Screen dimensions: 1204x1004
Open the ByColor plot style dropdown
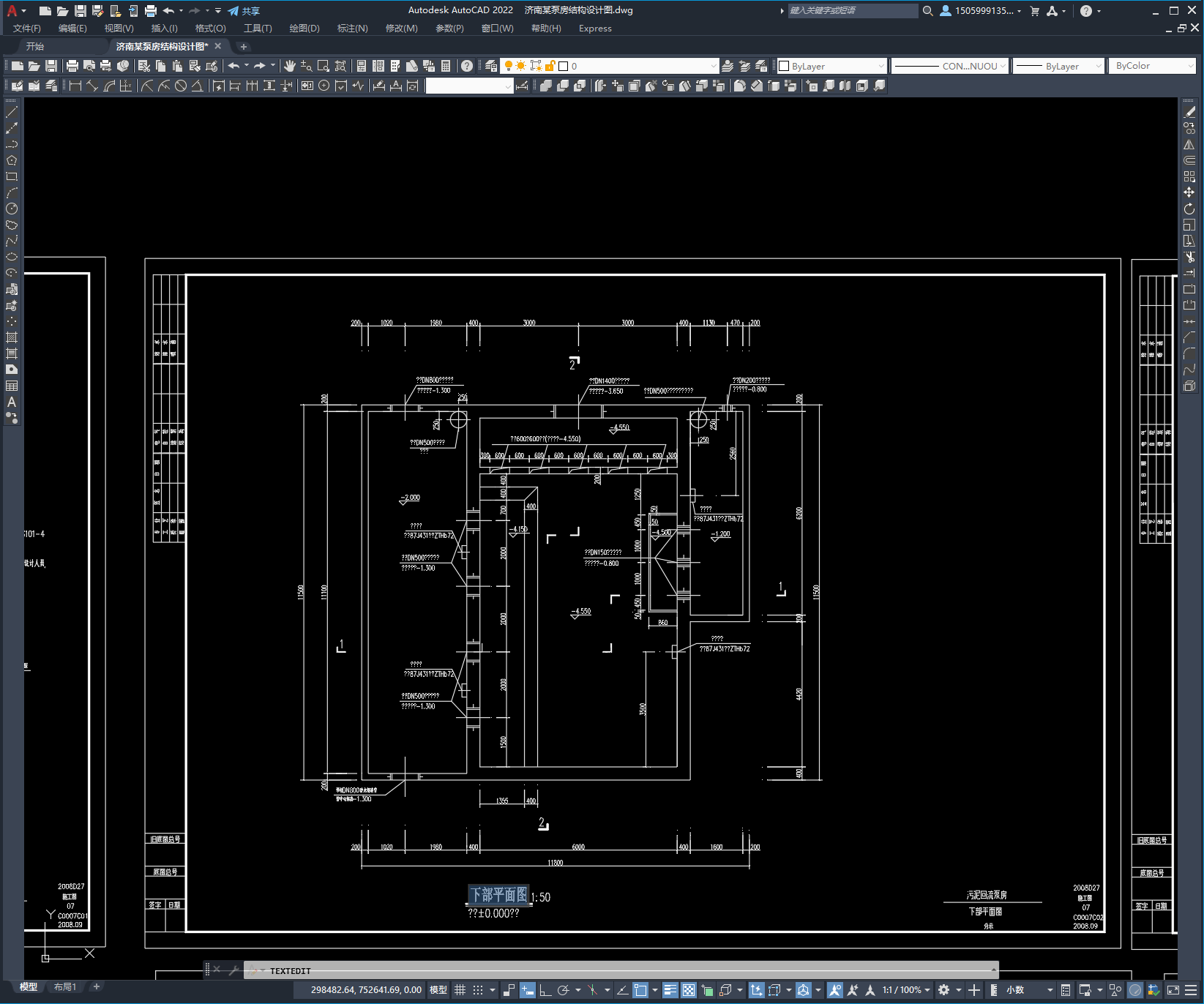(1153, 66)
